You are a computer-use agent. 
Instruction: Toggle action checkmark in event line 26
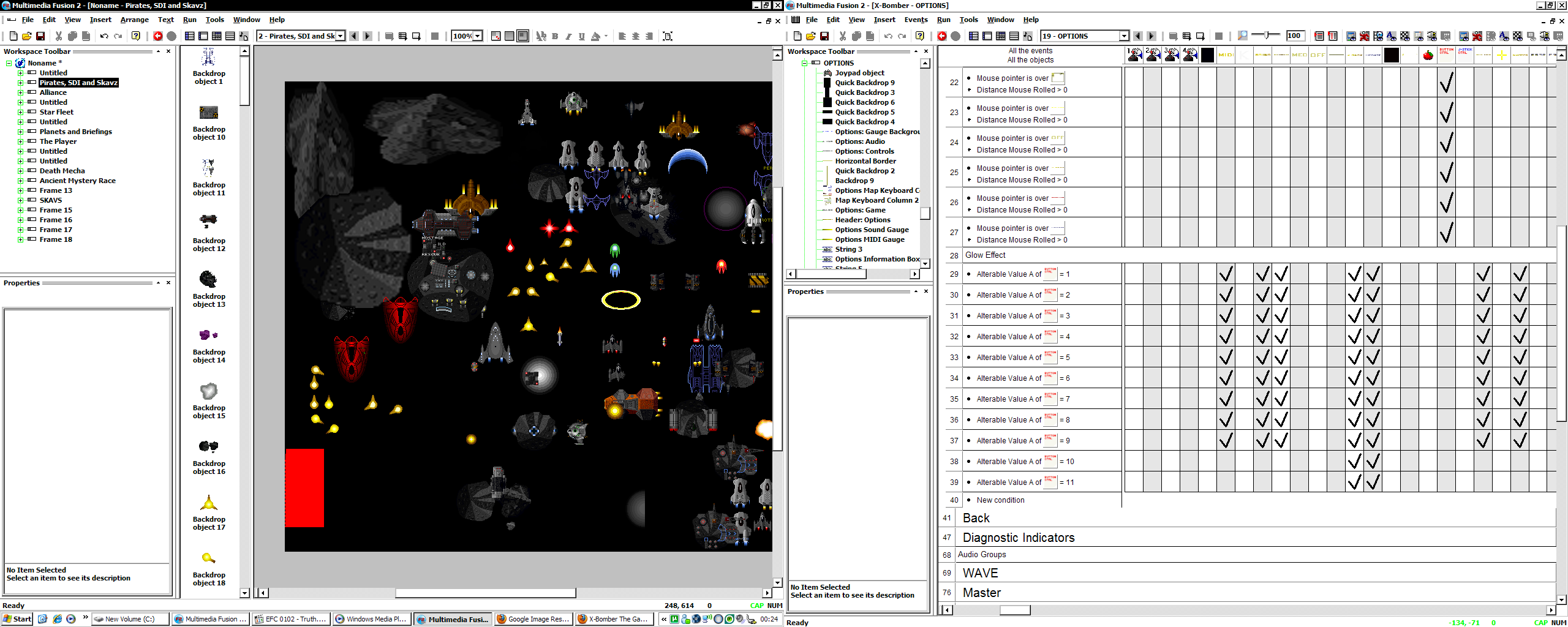pyautogui.click(x=1447, y=202)
